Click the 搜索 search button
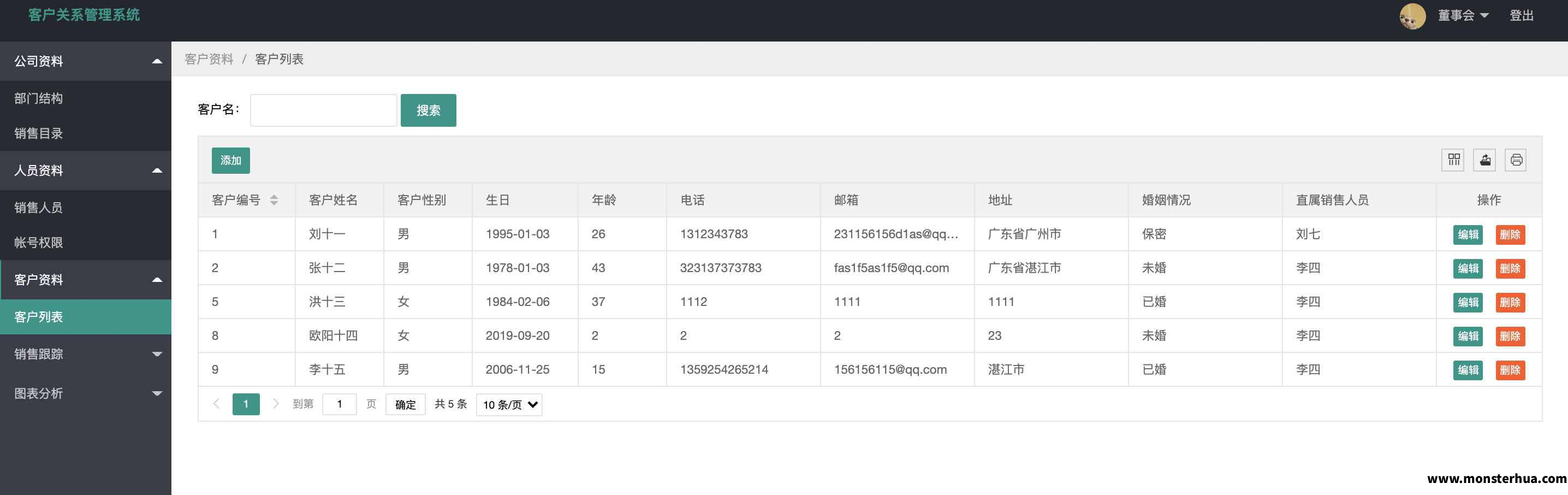 click(x=429, y=110)
